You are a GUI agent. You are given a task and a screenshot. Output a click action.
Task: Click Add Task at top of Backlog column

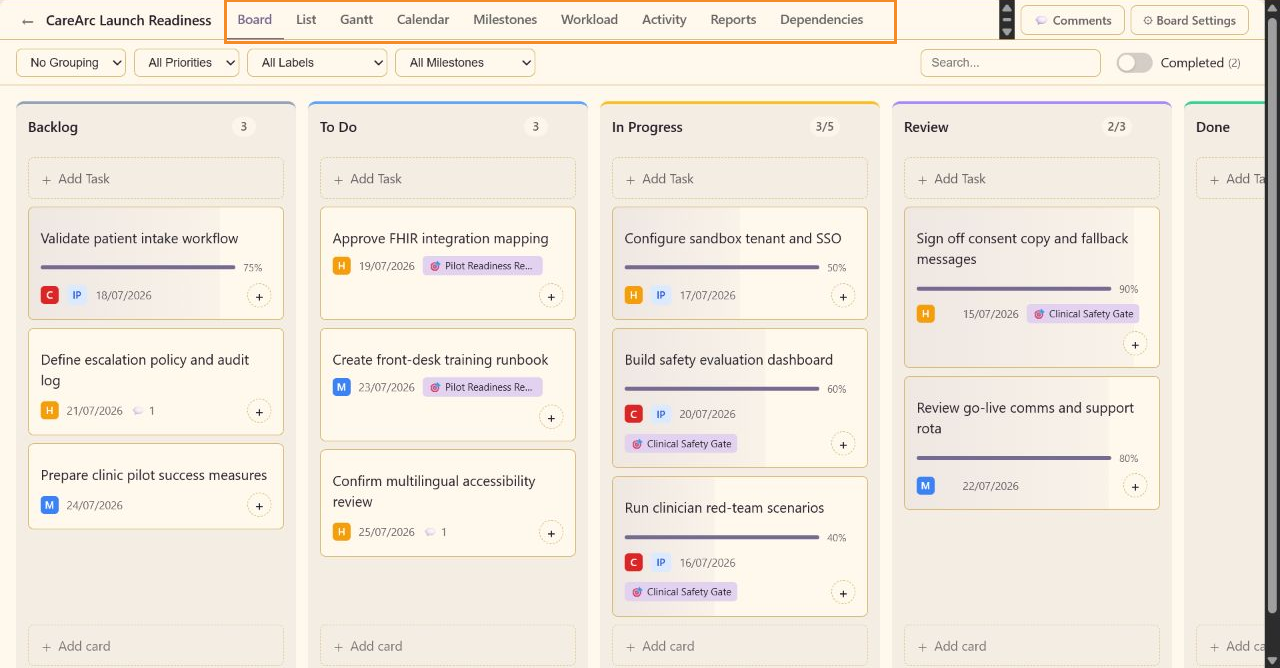point(156,179)
